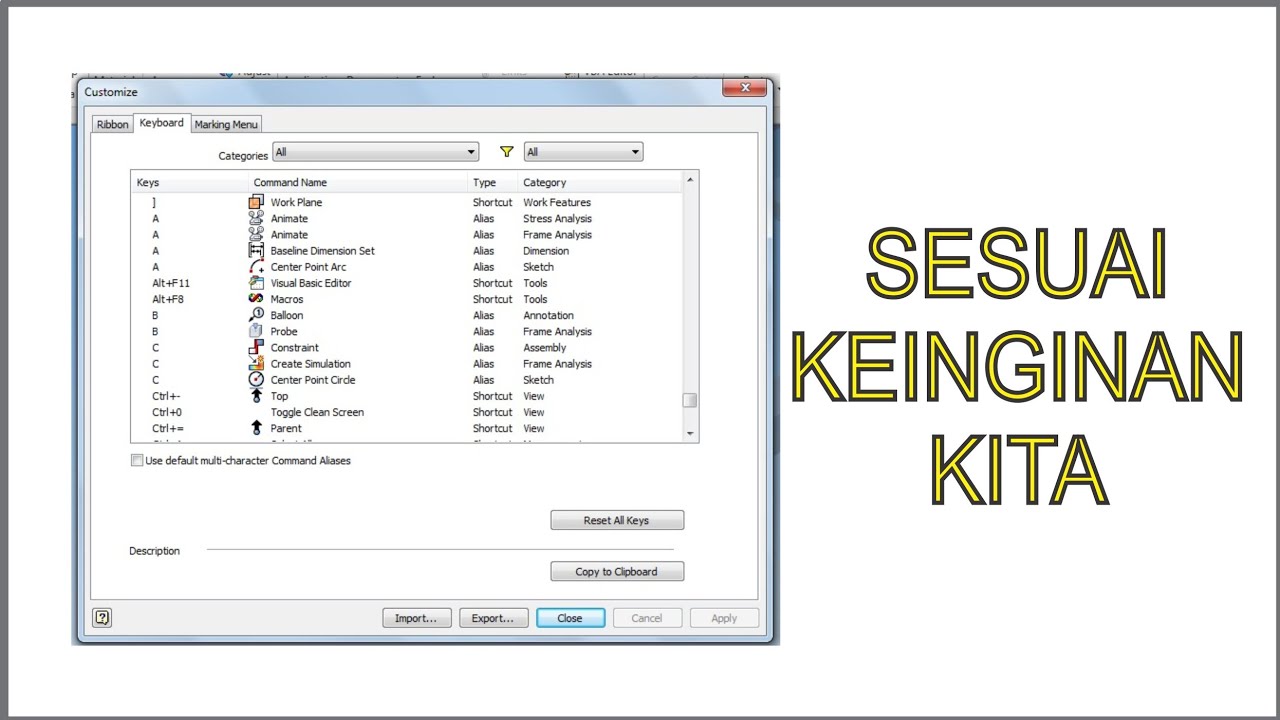Close the Customize dialog with red X
The height and width of the screenshot is (720, 1280).
pos(744,88)
